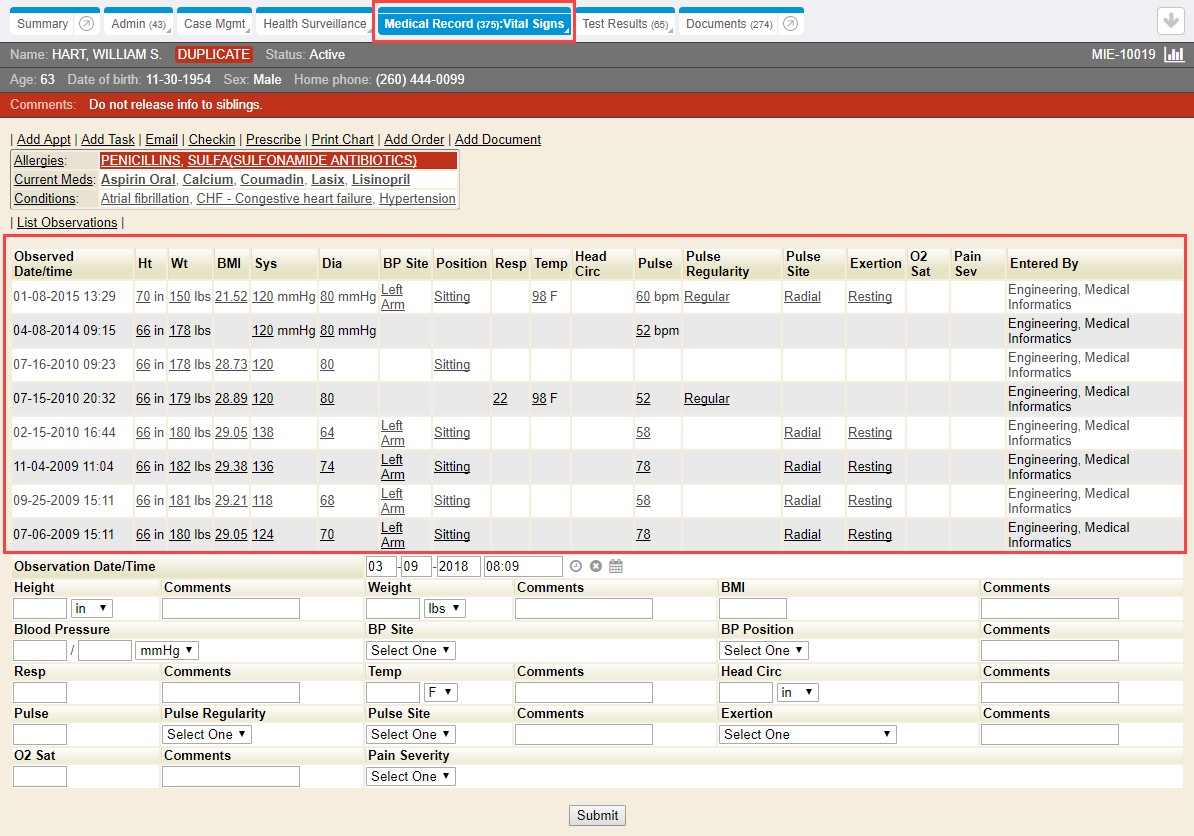Click the Prescribe link
Viewport: 1194px width, 836px height.
coord(273,140)
